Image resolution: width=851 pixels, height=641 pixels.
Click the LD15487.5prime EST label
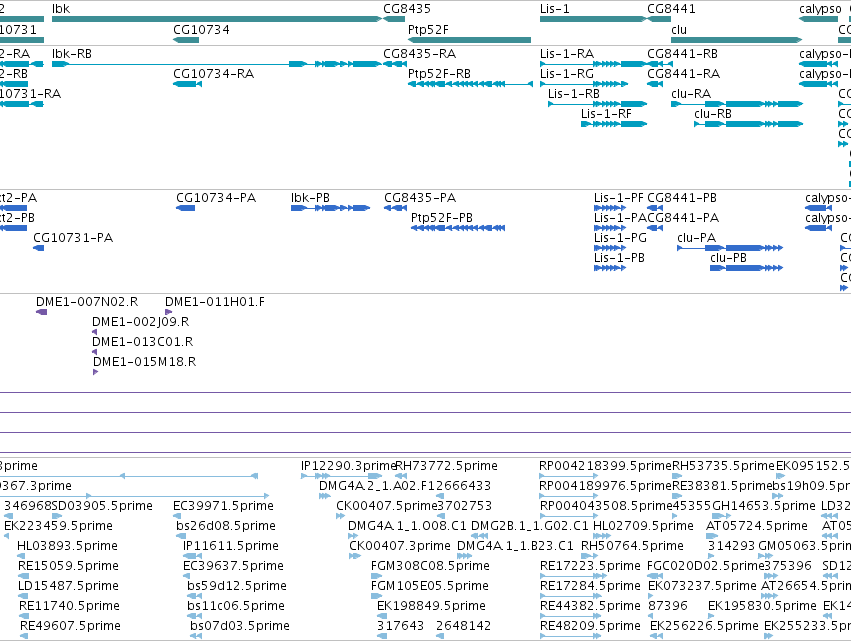click(x=68, y=586)
